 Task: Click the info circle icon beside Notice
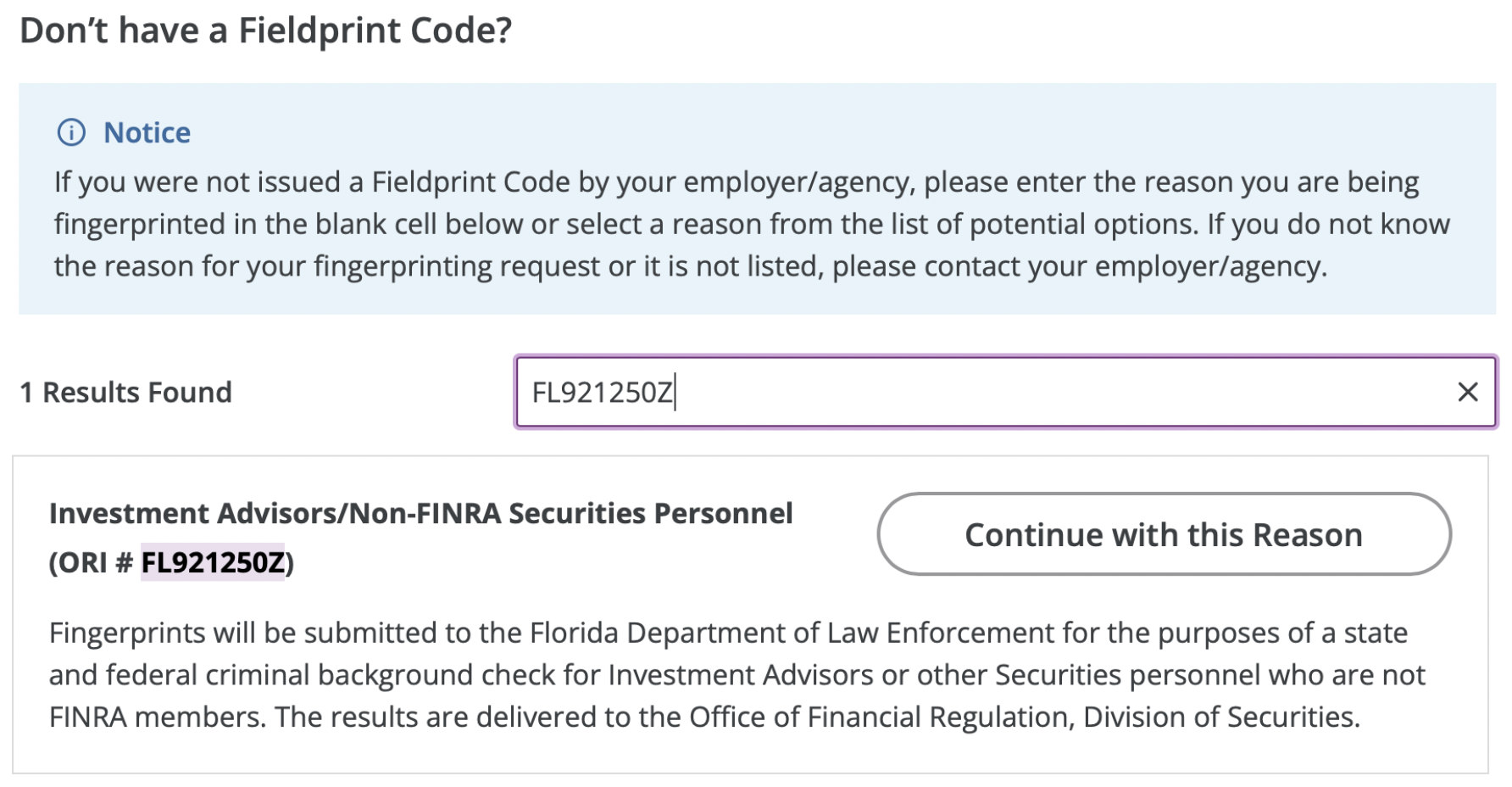click(x=71, y=132)
